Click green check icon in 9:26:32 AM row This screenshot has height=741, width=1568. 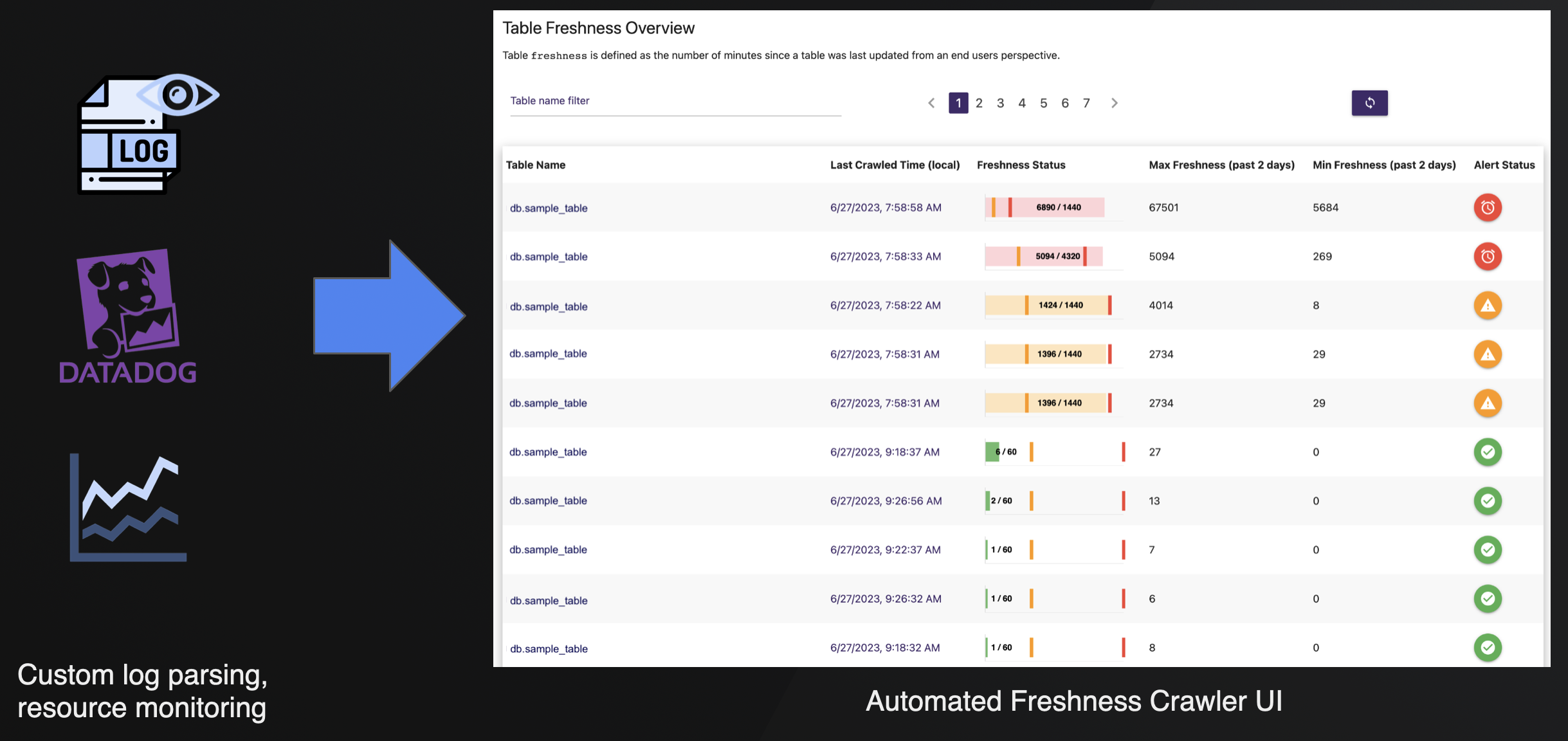[x=1488, y=599]
